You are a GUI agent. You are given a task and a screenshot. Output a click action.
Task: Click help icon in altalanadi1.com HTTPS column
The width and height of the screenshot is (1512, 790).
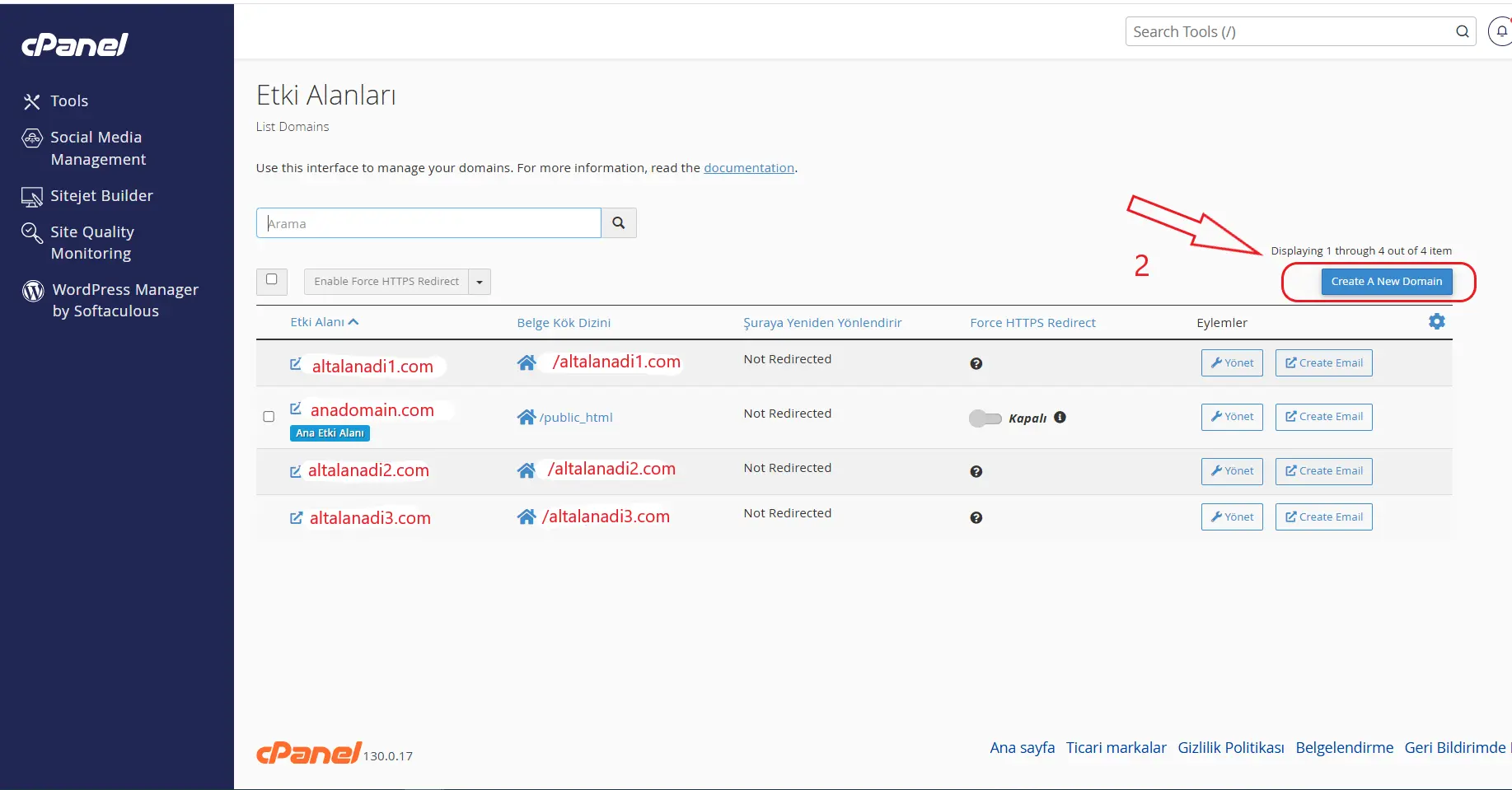[x=976, y=363]
